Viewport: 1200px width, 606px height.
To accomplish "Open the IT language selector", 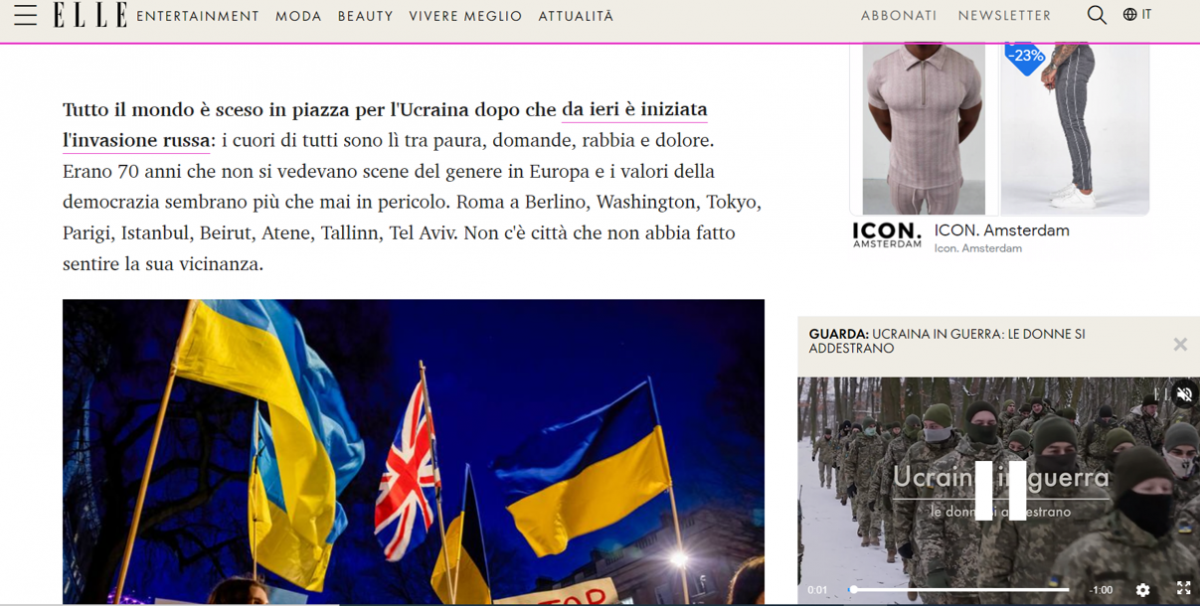I will 1137,15.
